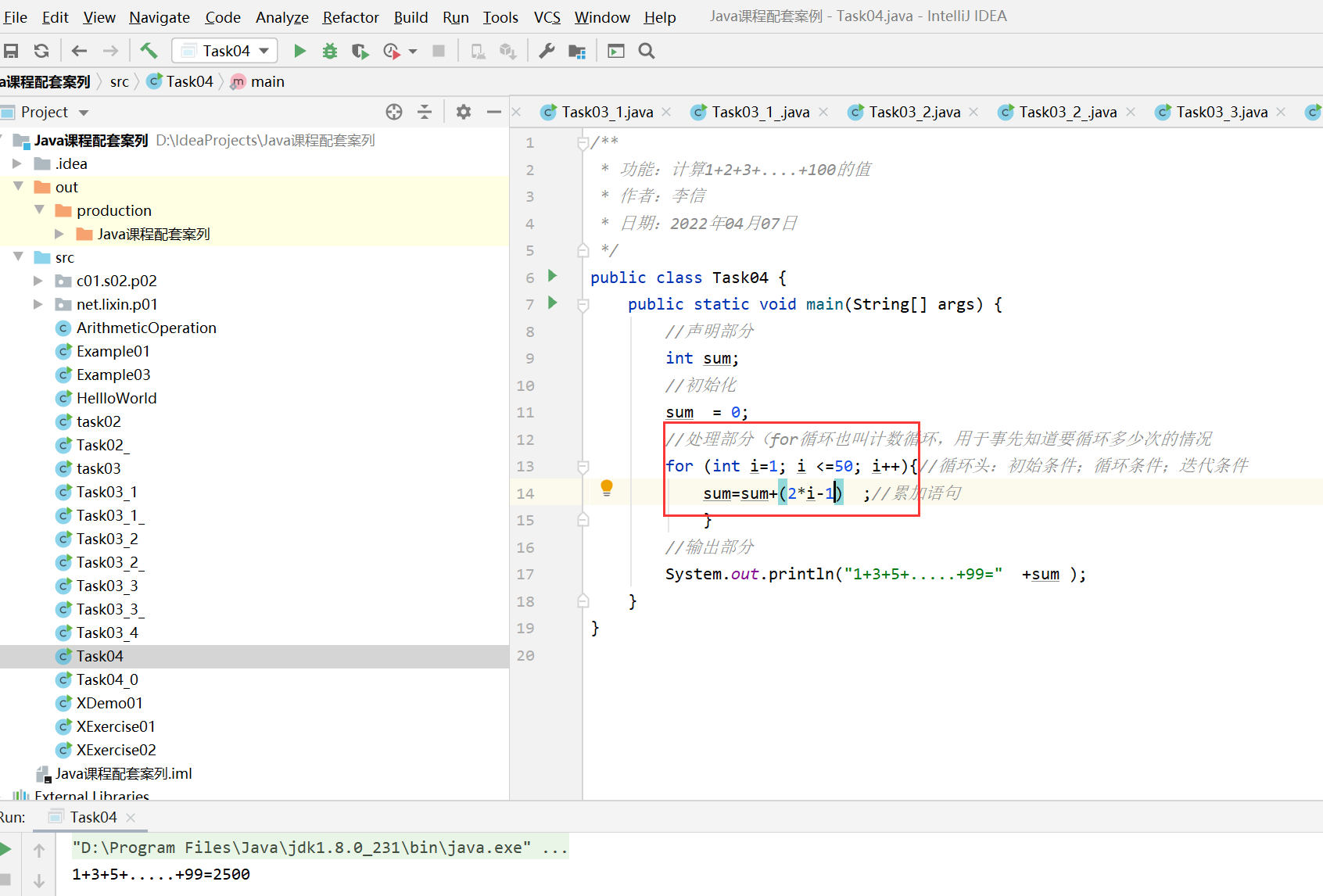Collapse the src folder

[x=18, y=256]
